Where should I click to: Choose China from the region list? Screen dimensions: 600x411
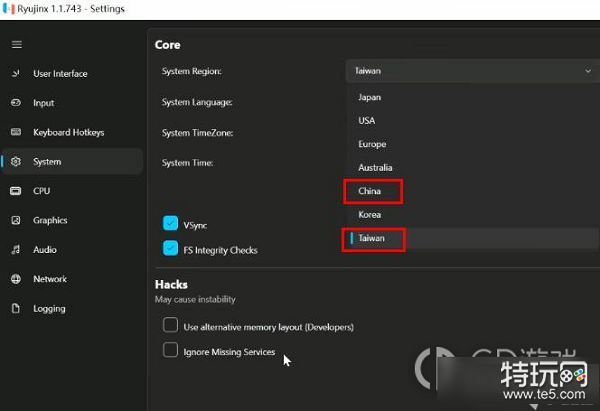[370, 191]
